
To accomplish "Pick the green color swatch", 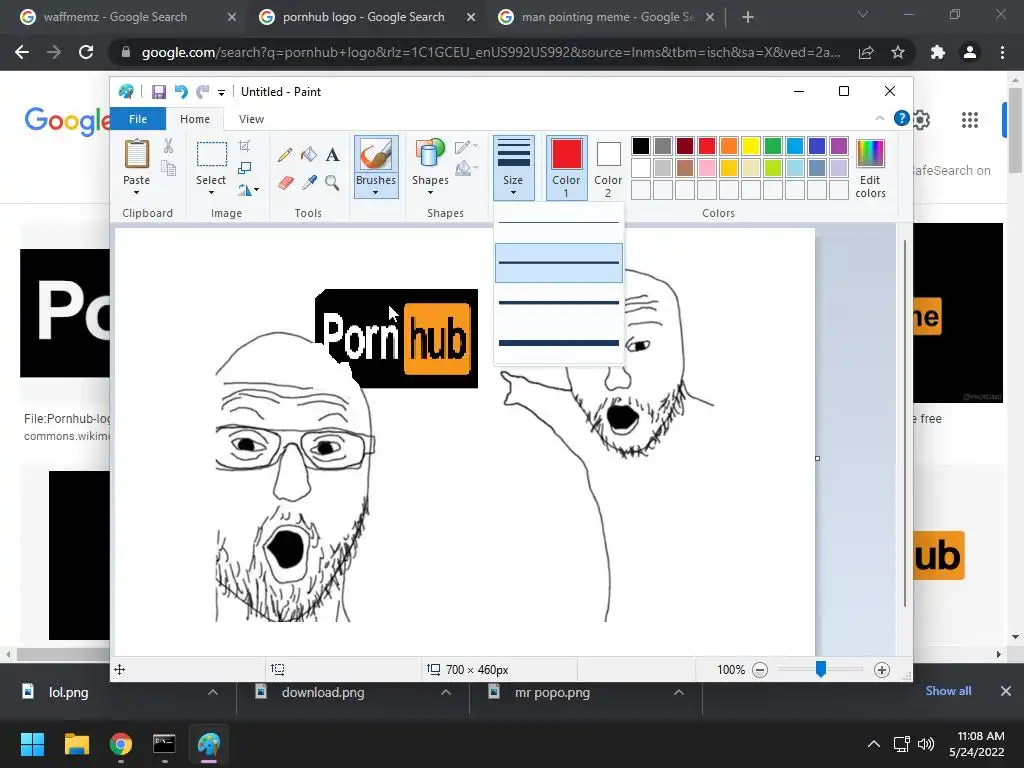I will tap(773, 146).
